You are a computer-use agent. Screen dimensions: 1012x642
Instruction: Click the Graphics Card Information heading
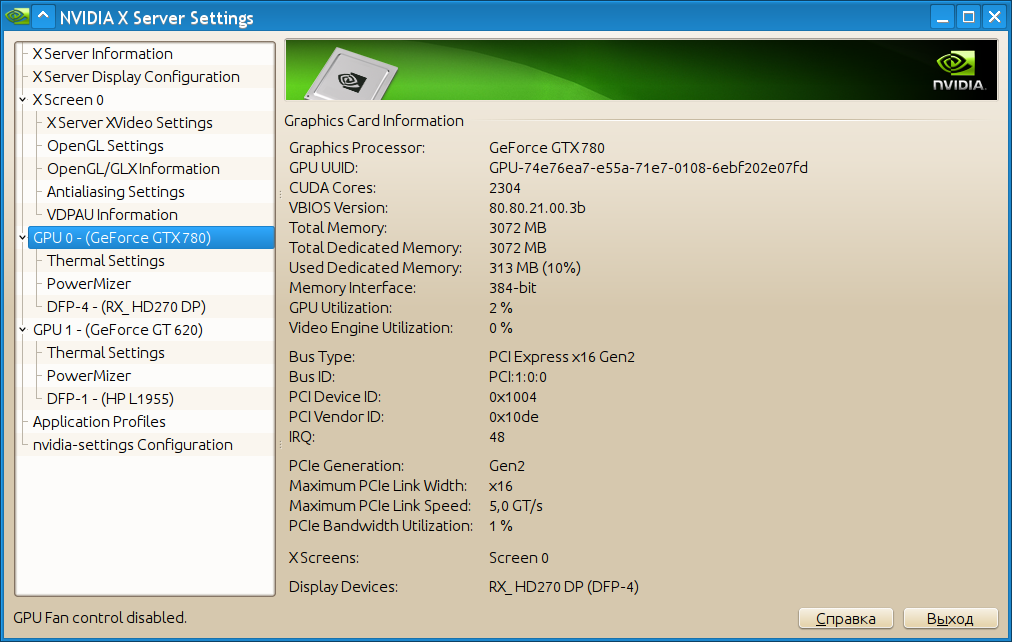(x=374, y=121)
